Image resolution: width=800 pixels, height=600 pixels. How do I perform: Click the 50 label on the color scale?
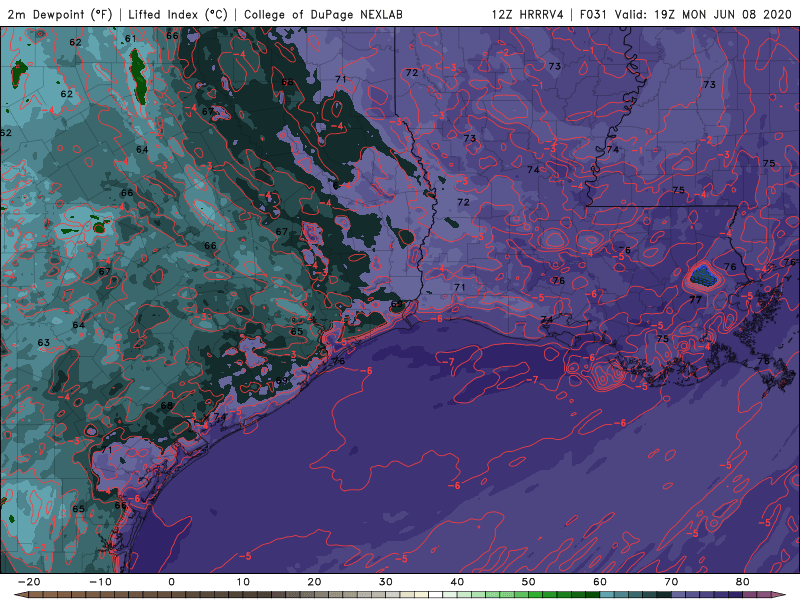click(x=529, y=582)
